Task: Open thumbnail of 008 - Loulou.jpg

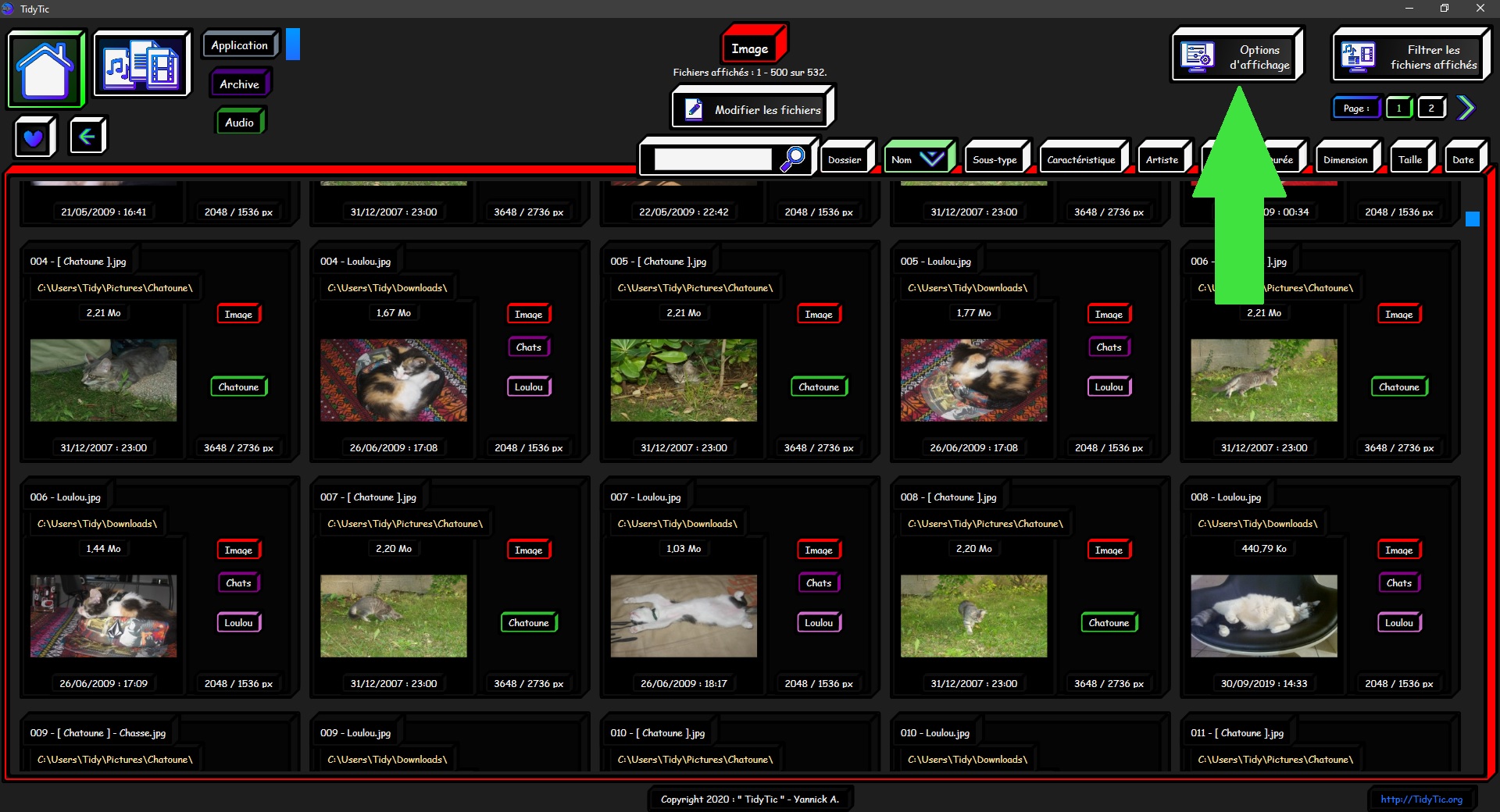Action: (x=1264, y=616)
